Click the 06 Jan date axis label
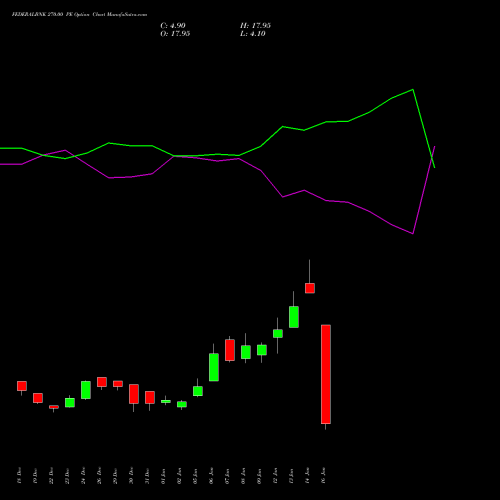500x500 pixels. [x=211, y=475]
